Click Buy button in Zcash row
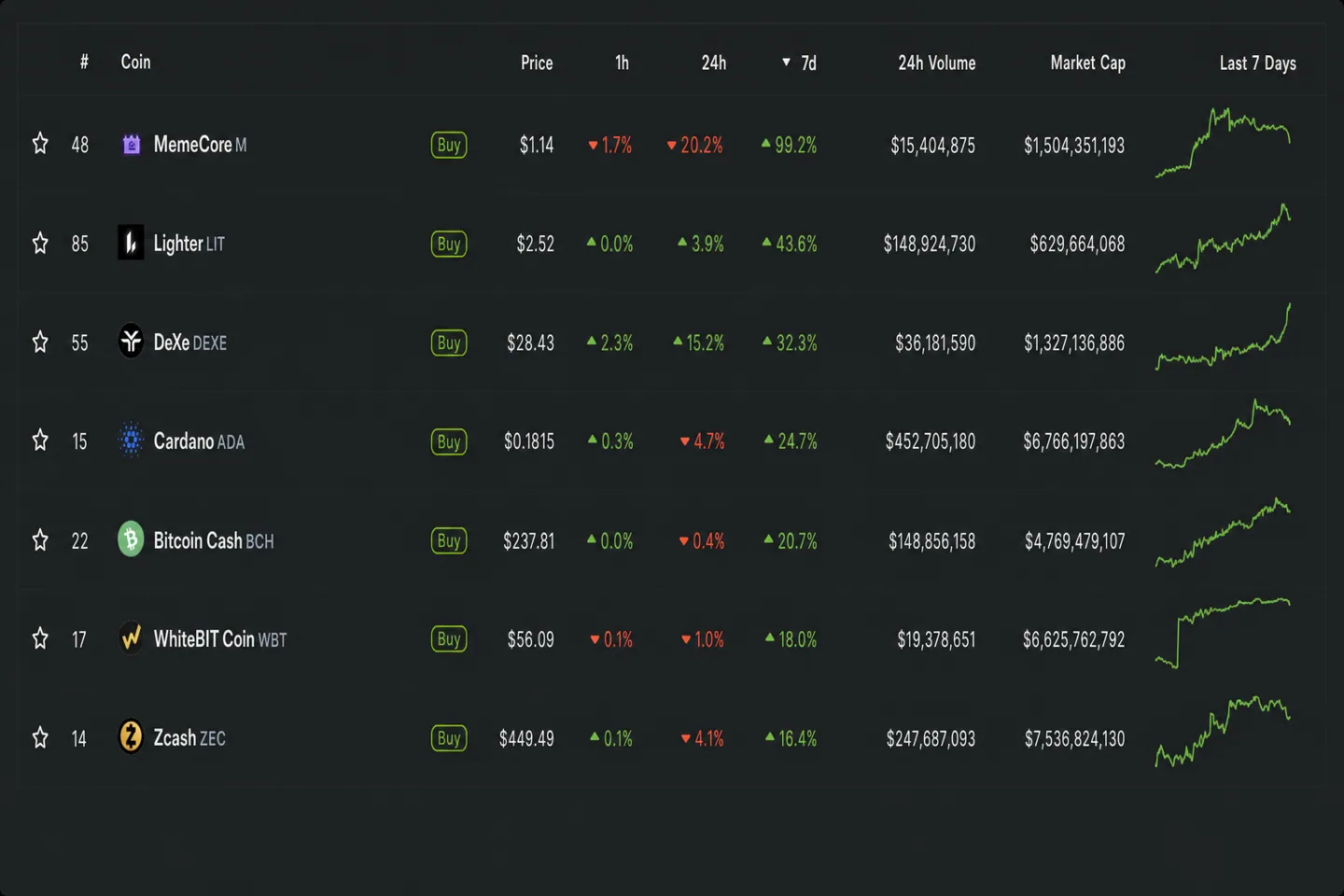Image resolution: width=1344 pixels, height=896 pixels. (449, 738)
